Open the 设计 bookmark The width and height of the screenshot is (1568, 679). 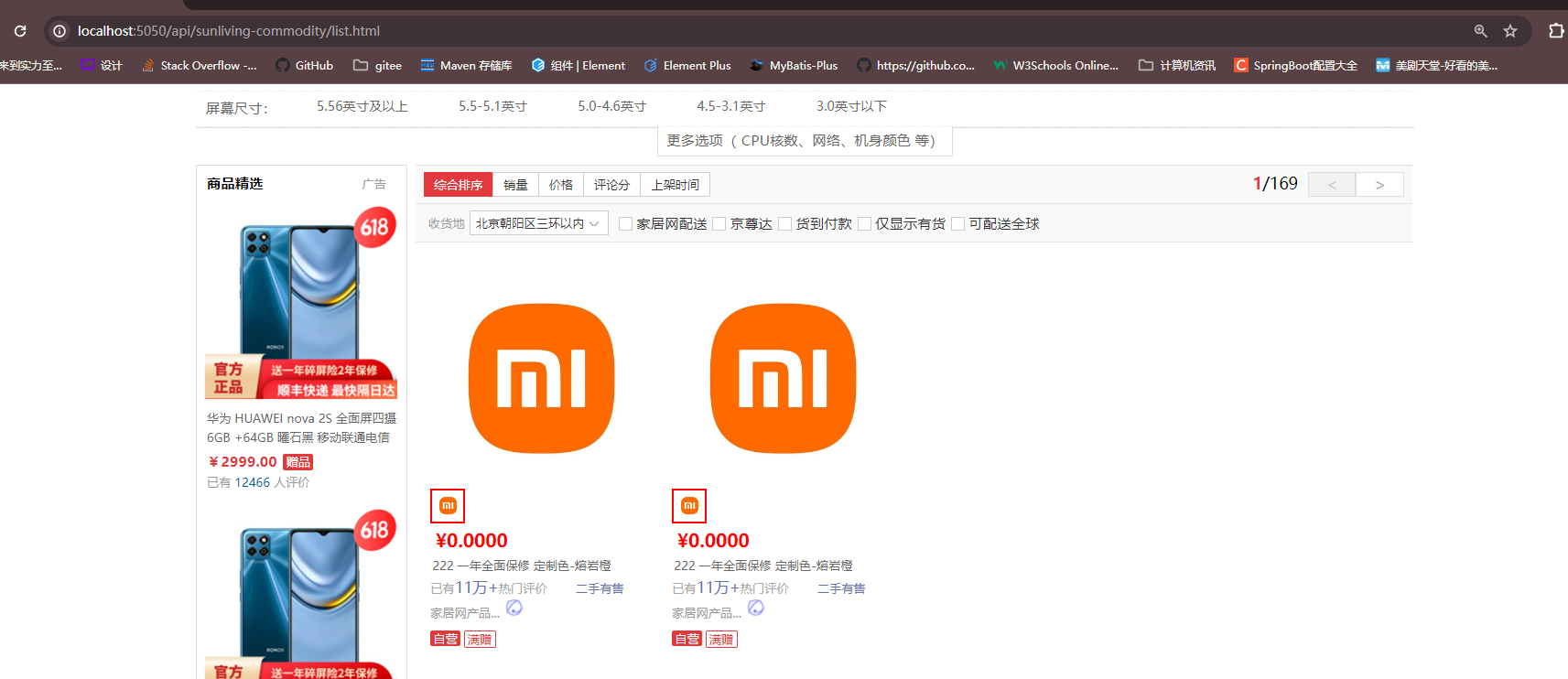coord(102,65)
